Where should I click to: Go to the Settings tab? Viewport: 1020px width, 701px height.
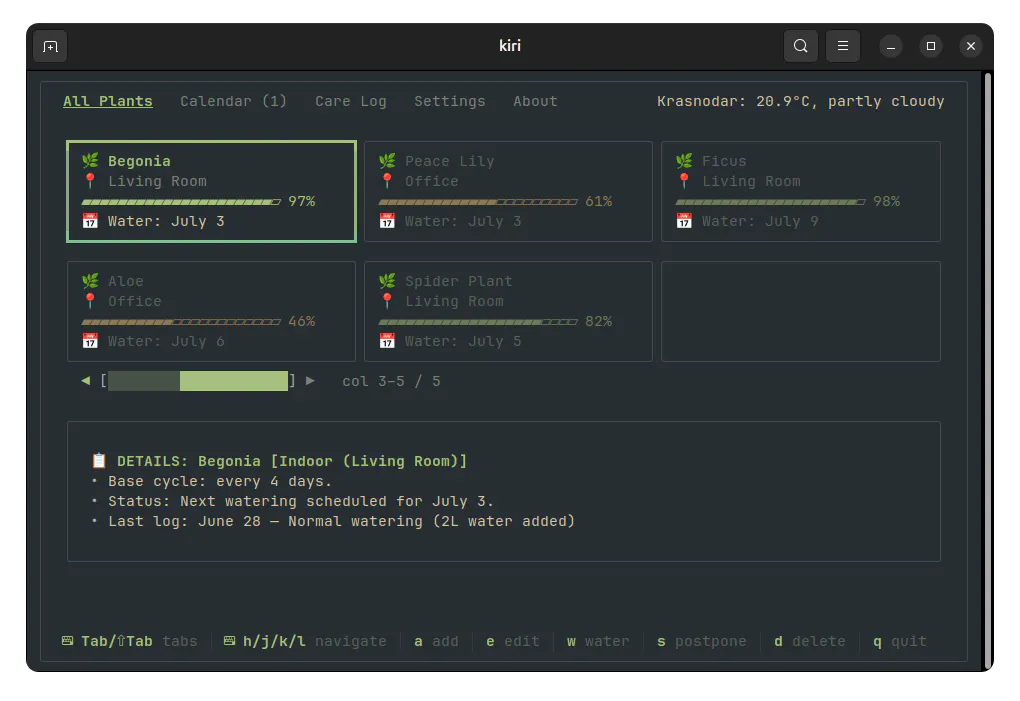450,101
